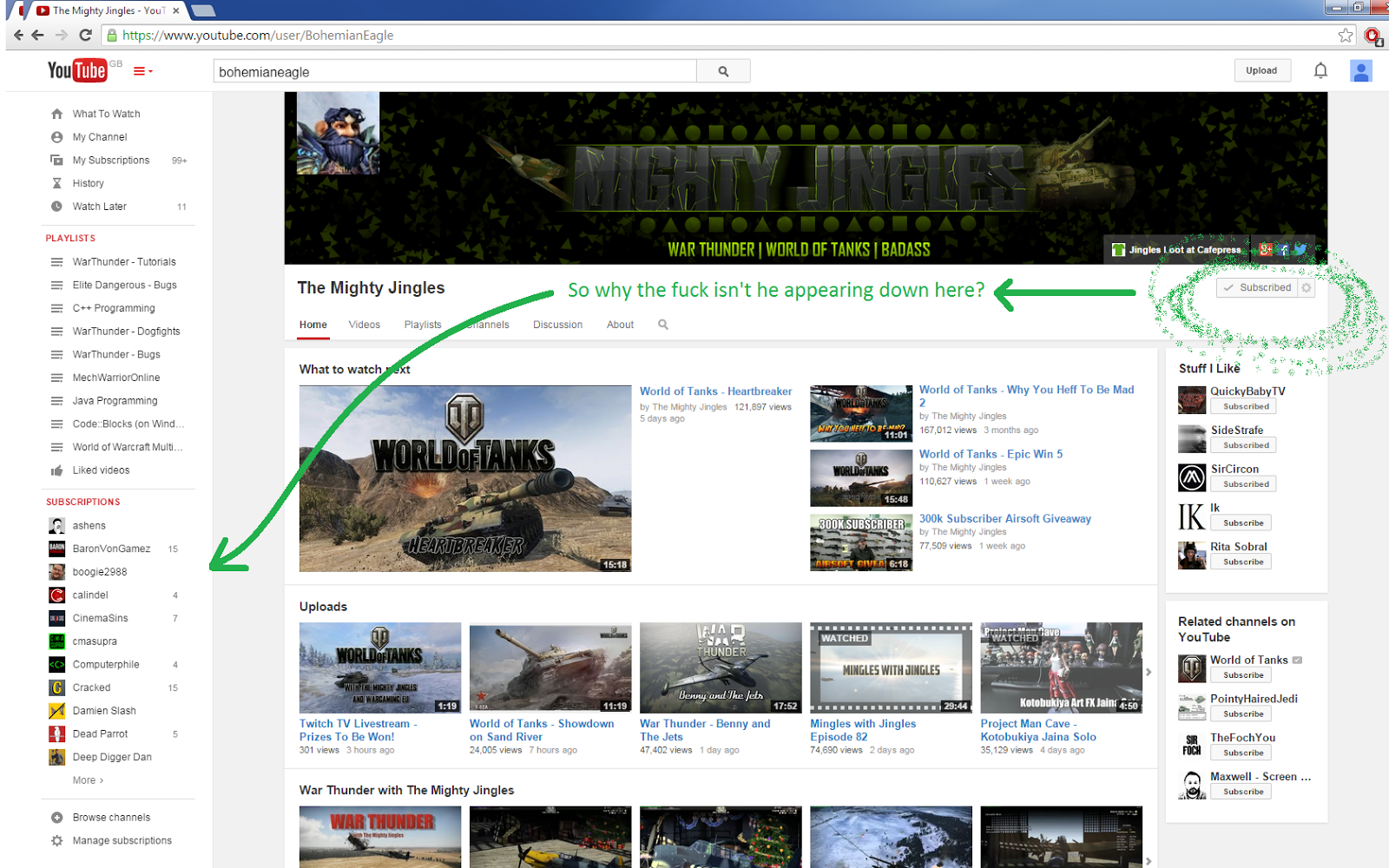The height and width of the screenshot is (868, 1389).
Task: Click Google+ icon on banner
Action: pyautogui.click(x=1266, y=250)
